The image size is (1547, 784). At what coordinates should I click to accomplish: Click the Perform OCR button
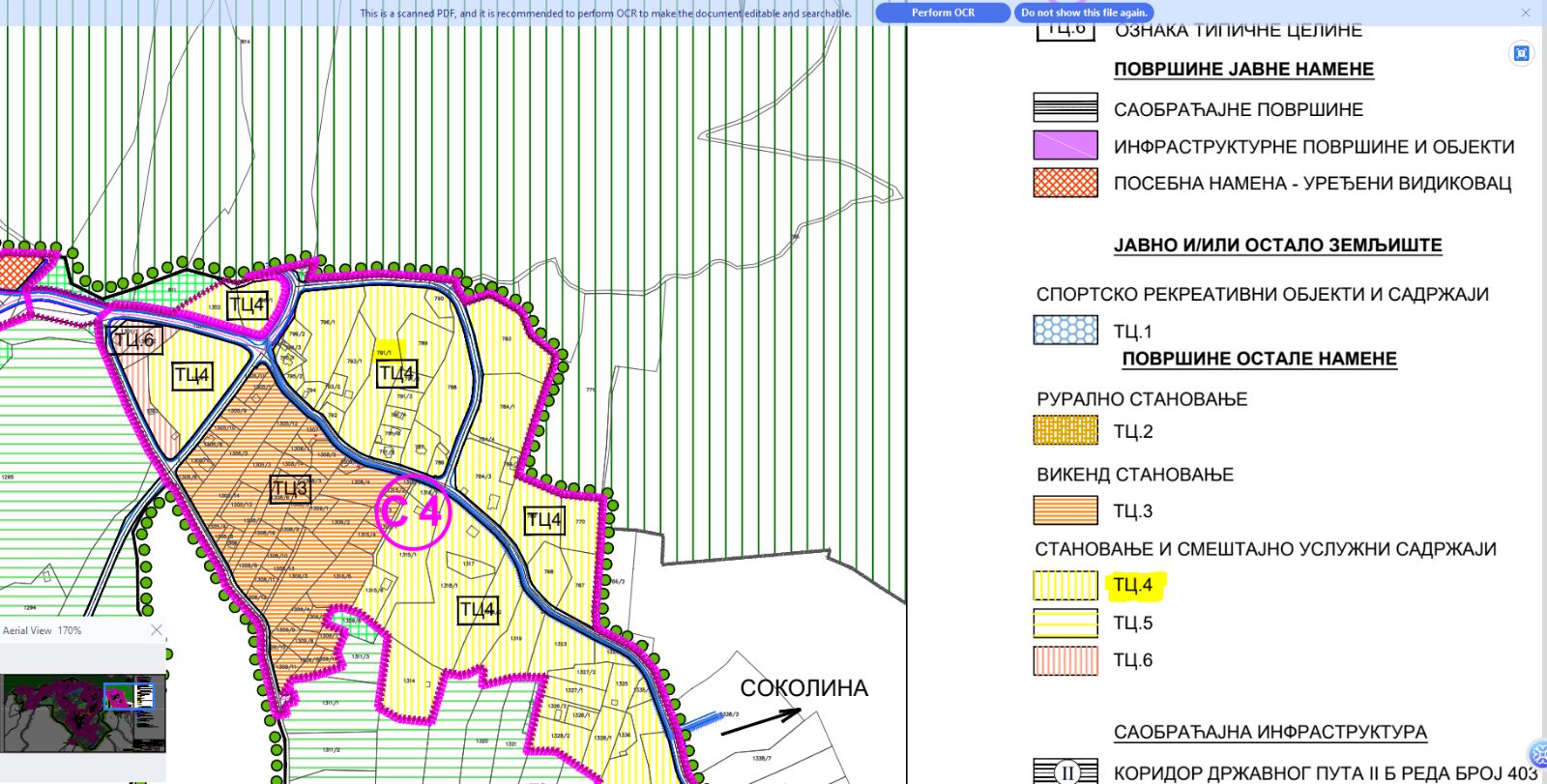point(943,13)
